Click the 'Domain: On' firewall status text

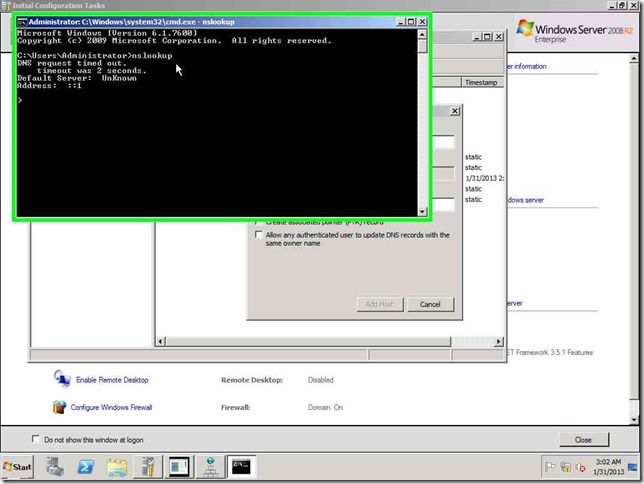click(325, 408)
